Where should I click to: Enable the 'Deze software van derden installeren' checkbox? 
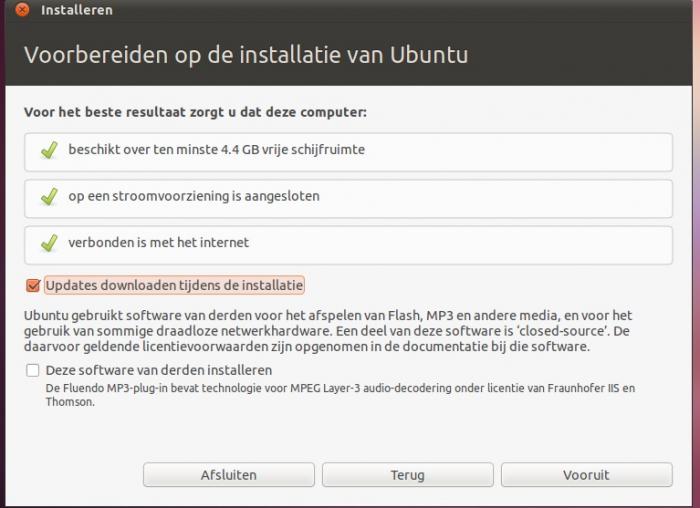[x=33, y=370]
